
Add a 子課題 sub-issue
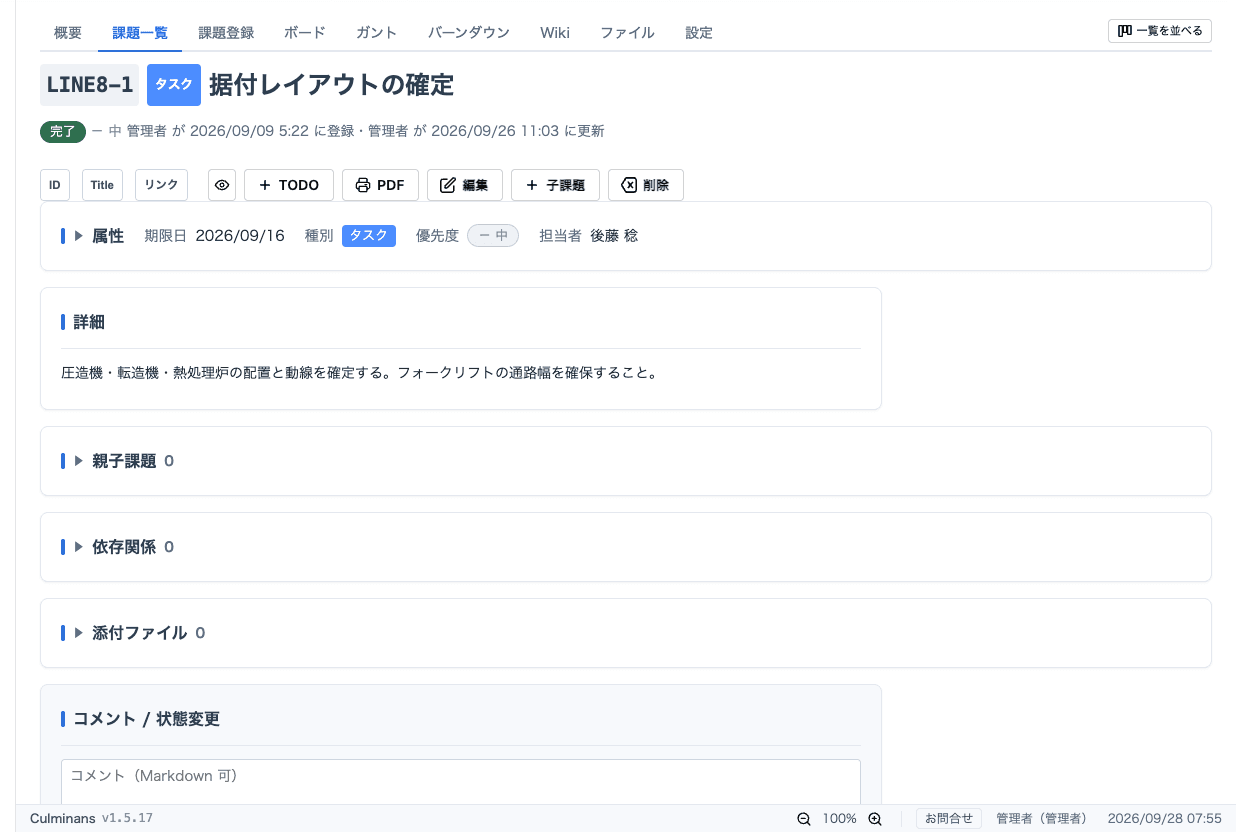point(555,185)
